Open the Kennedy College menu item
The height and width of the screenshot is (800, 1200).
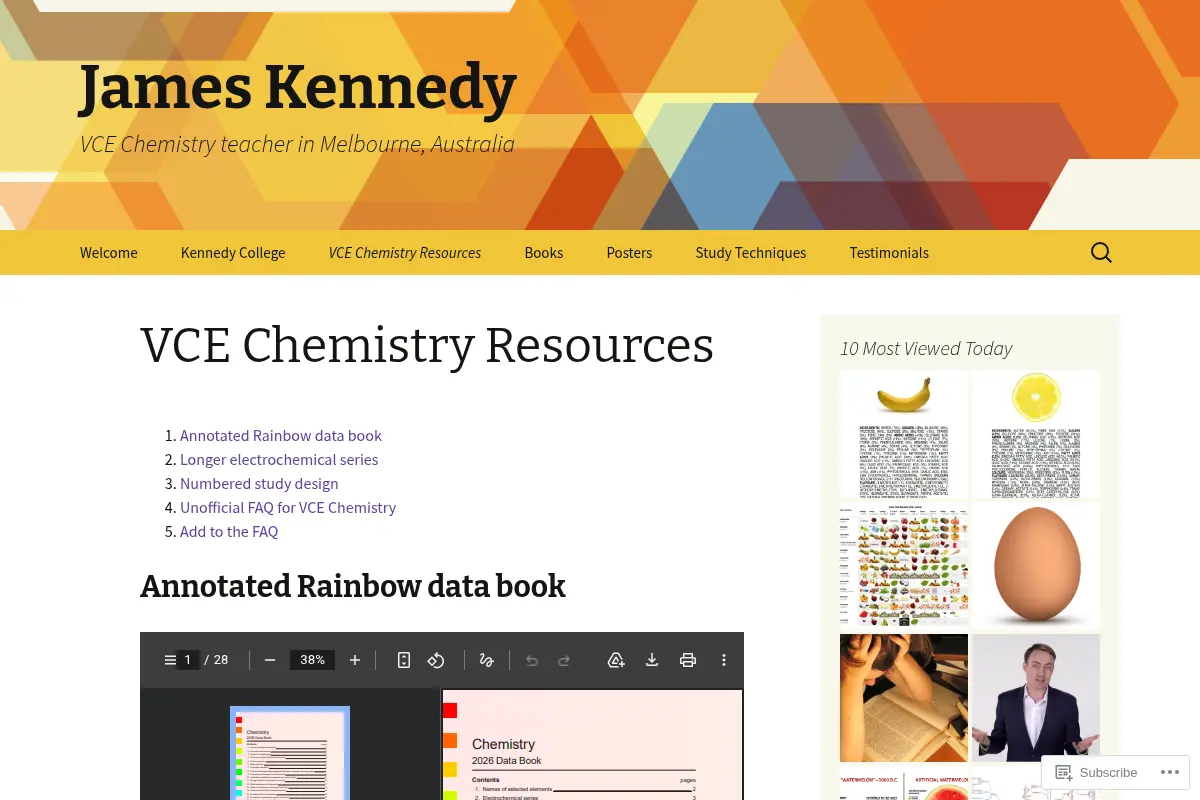click(x=233, y=253)
